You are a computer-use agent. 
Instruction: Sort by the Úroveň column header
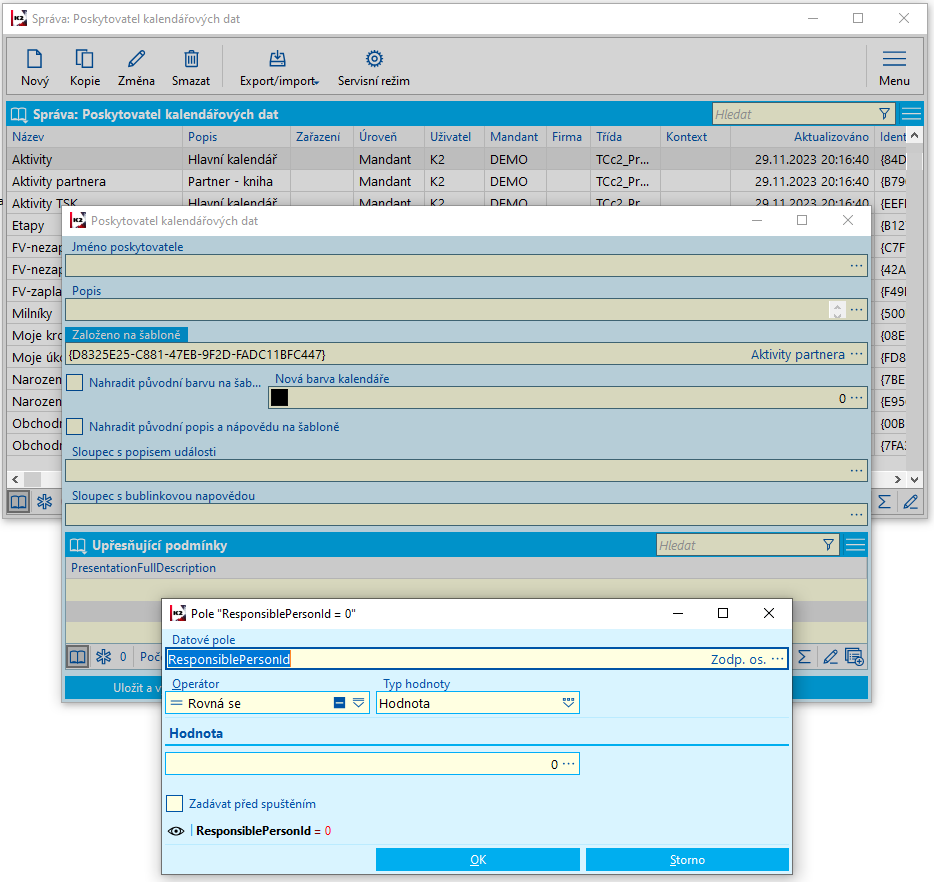coord(378,137)
